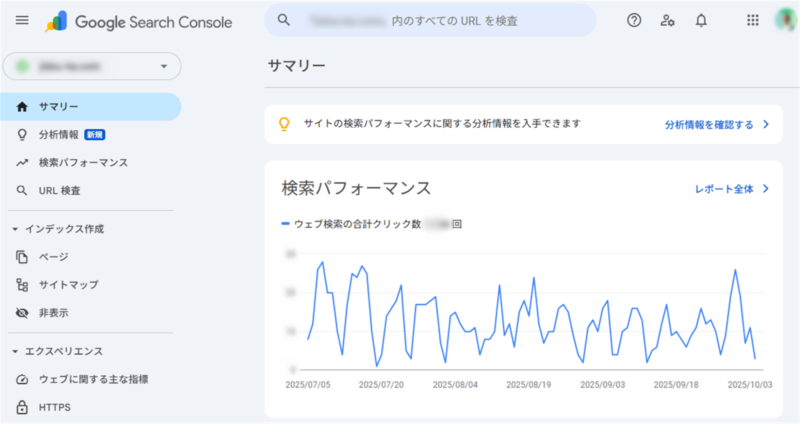This screenshot has width=800, height=424.
Task: Go to 検索パフォーマンス in sidebar
Action: [x=82, y=162]
